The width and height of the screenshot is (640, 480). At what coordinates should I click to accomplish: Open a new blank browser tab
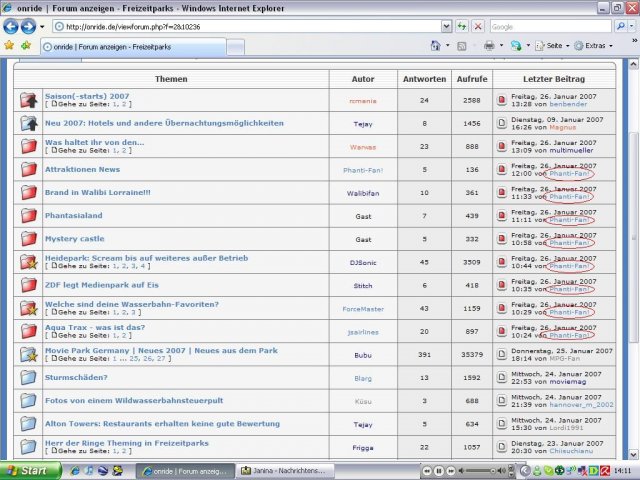(x=236, y=47)
